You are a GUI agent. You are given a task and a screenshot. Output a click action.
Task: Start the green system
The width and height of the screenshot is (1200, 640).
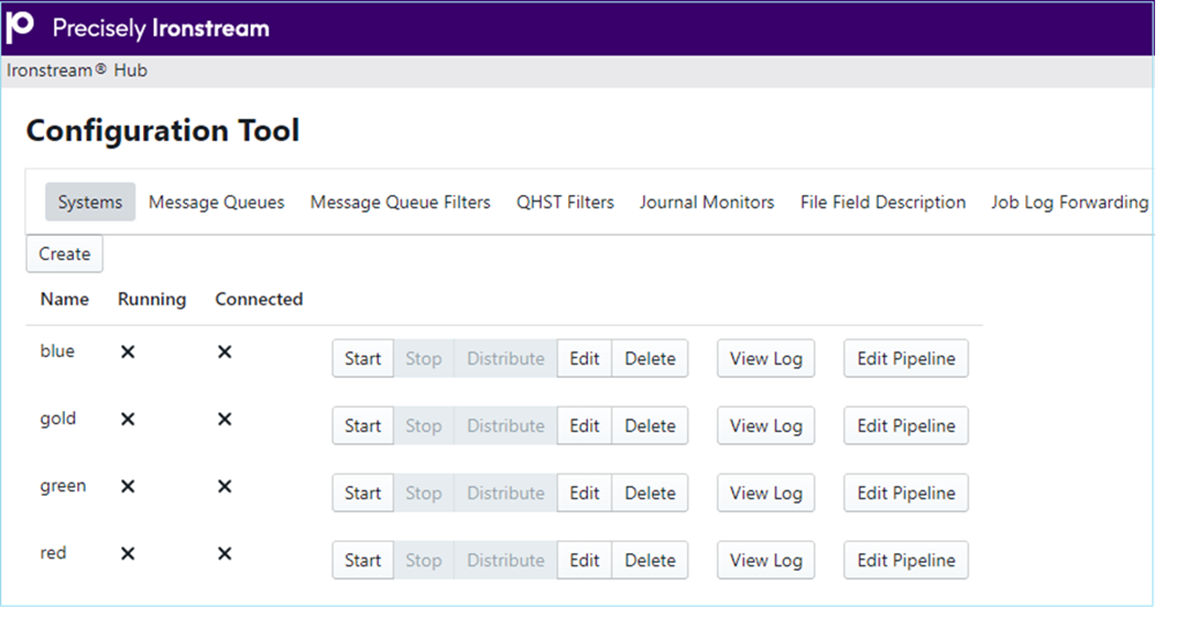coord(363,492)
